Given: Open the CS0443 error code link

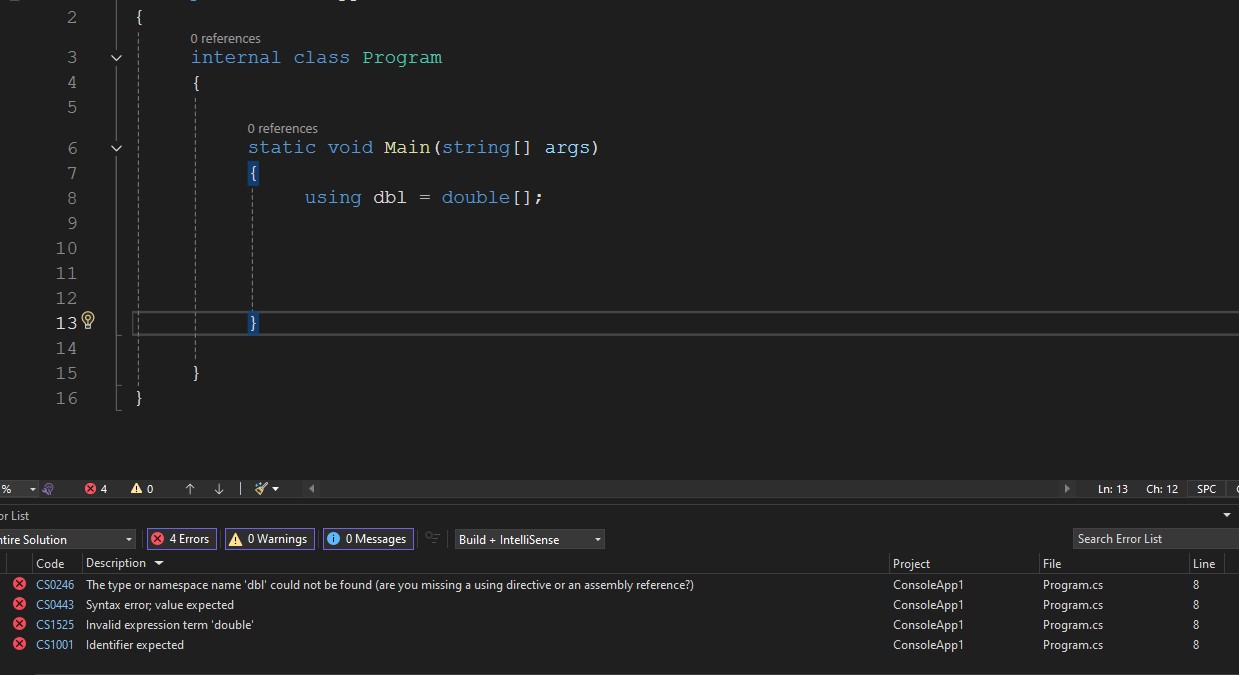Looking at the screenshot, I should (x=55, y=604).
